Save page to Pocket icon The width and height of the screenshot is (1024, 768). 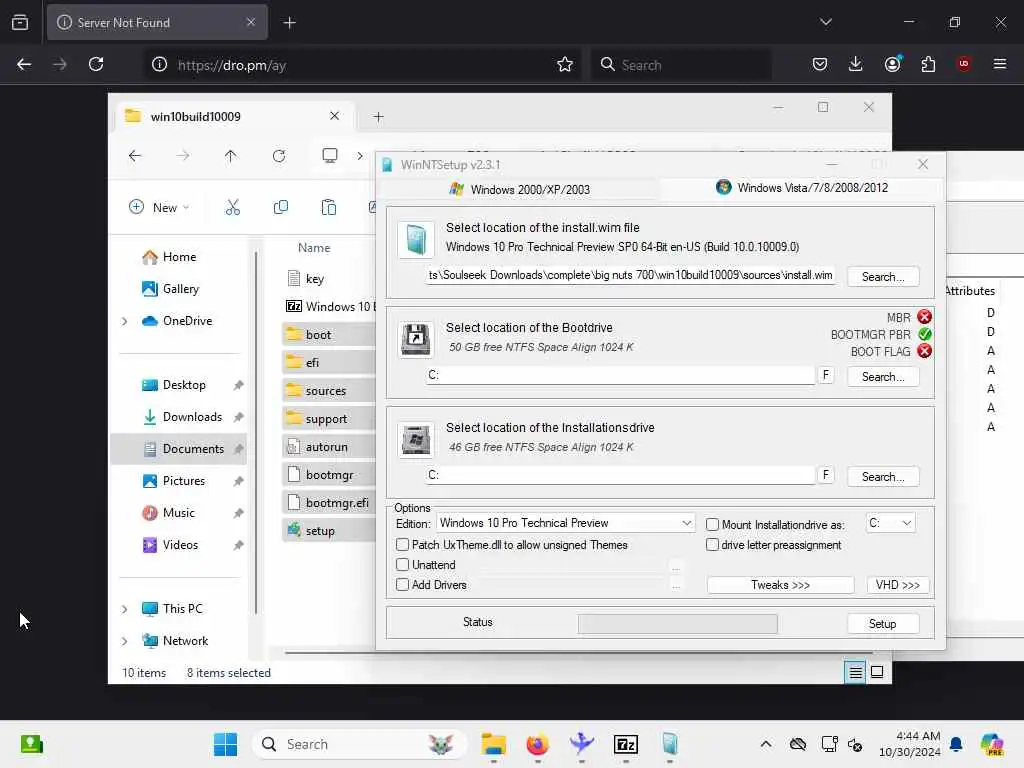point(820,64)
